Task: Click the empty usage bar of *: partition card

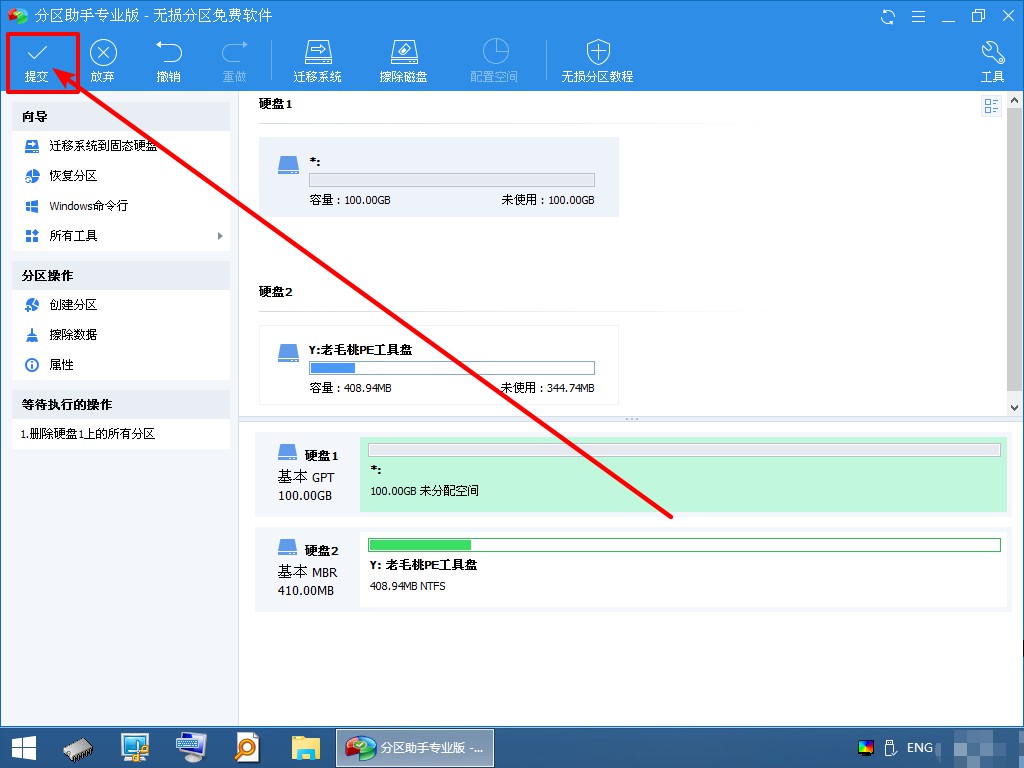Action: point(452,180)
